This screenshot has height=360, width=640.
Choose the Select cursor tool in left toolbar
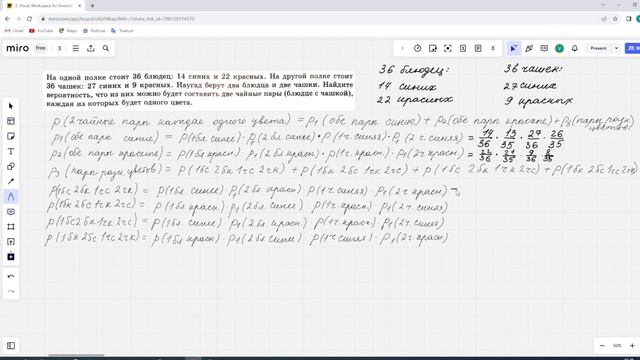point(11,106)
